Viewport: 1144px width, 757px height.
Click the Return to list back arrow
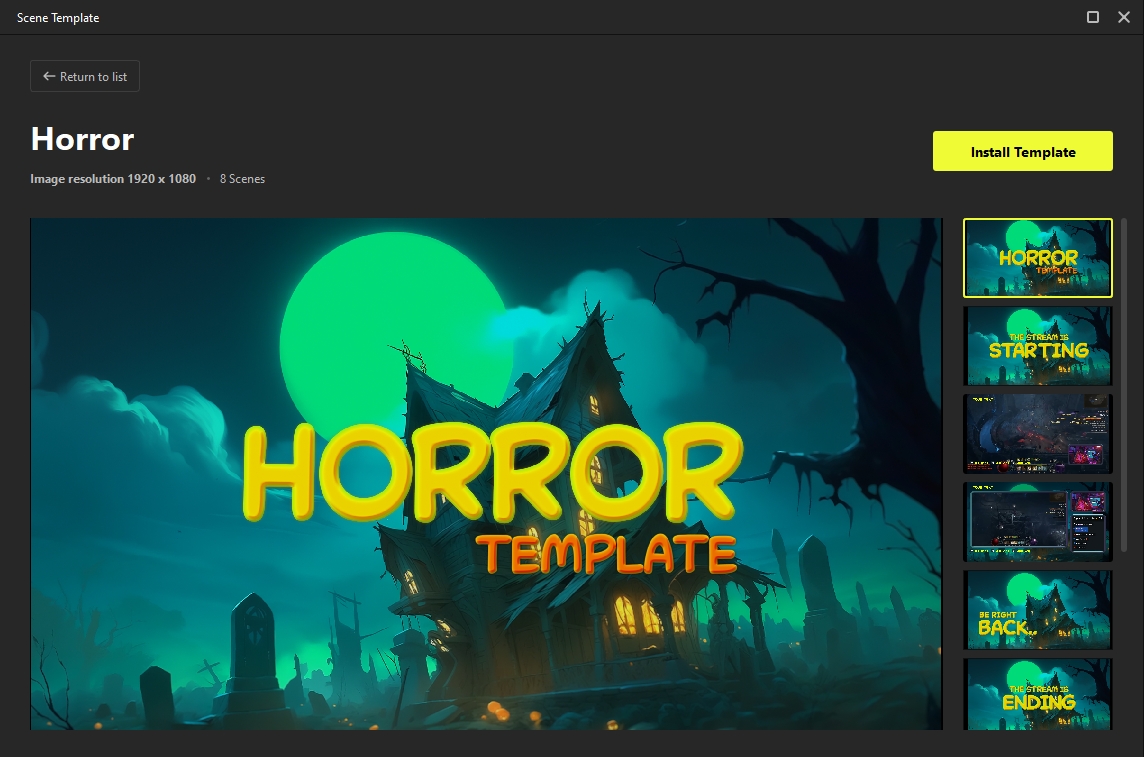click(x=49, y=77)
